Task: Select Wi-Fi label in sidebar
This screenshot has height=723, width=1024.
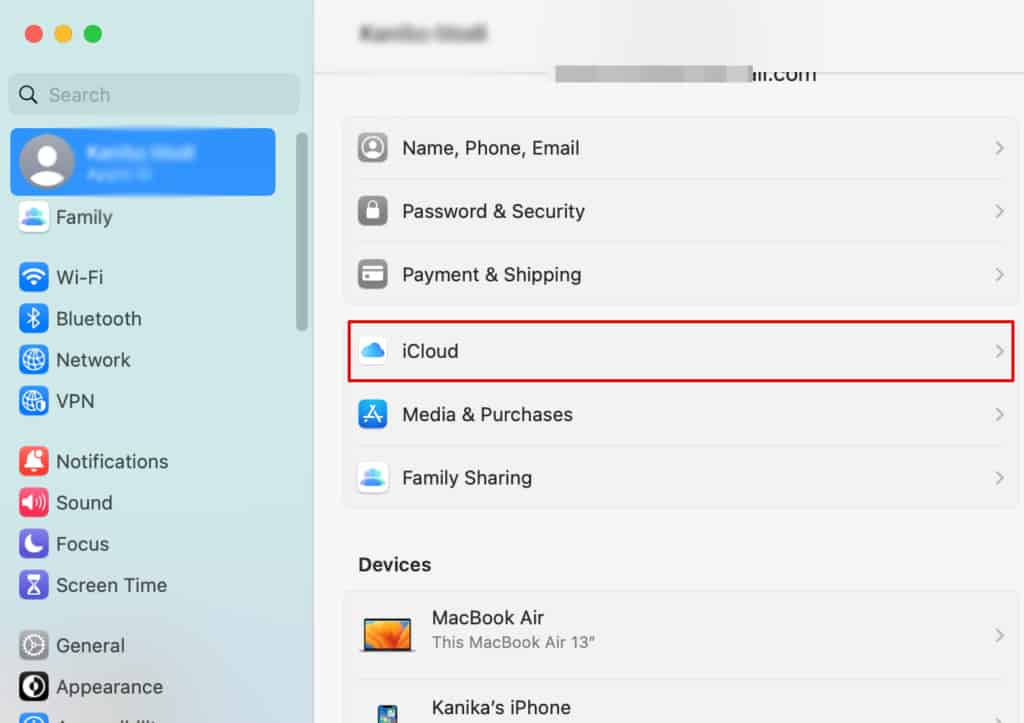Action: pyautogui.click(x=80, y=278)
